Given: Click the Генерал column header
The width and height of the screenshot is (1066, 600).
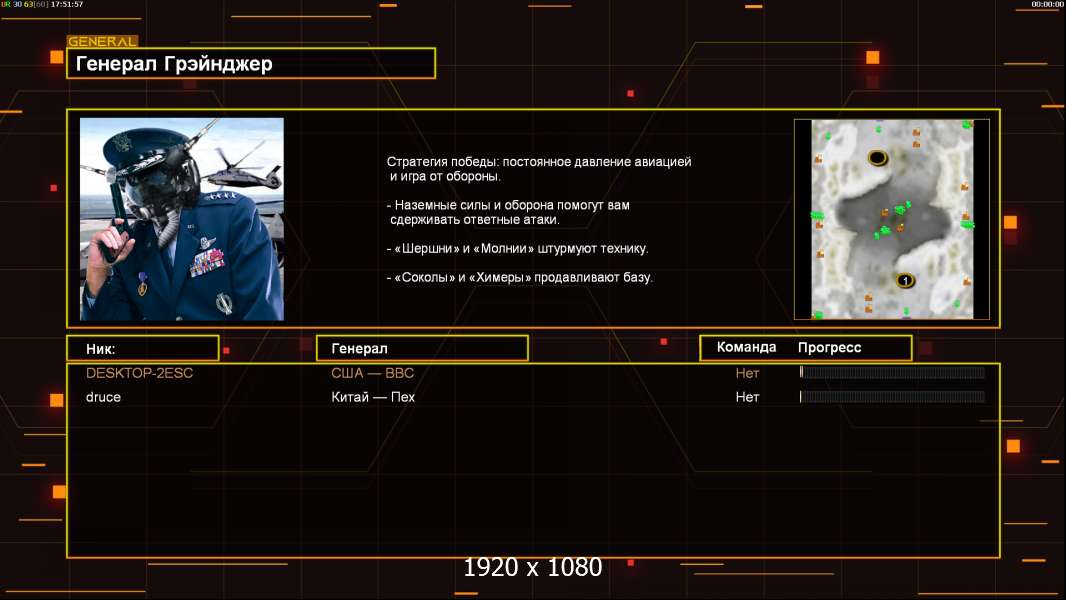Looking at the screenshot, I should (422, 348).
